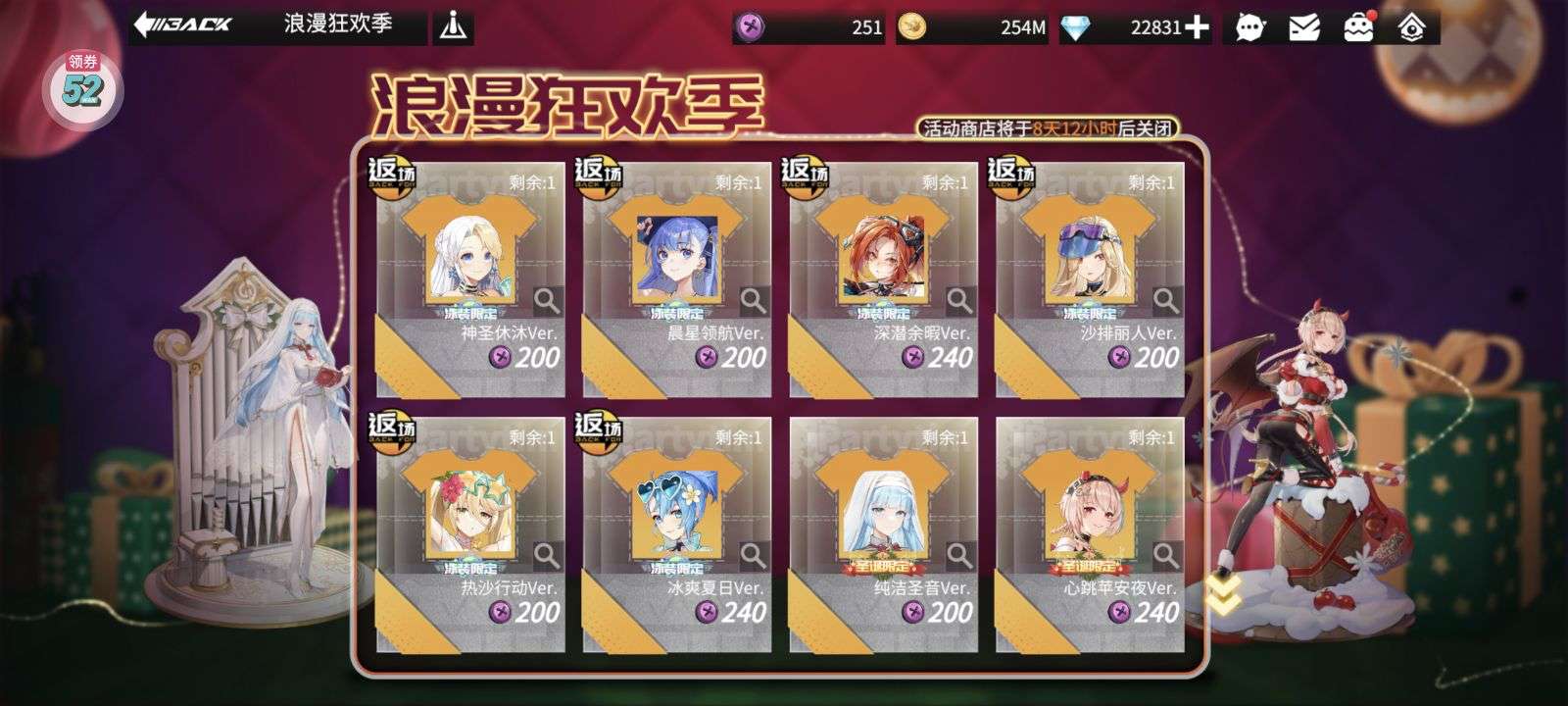
Task: Open the chat bubble icon
Action: click(x=1249, y=27)
